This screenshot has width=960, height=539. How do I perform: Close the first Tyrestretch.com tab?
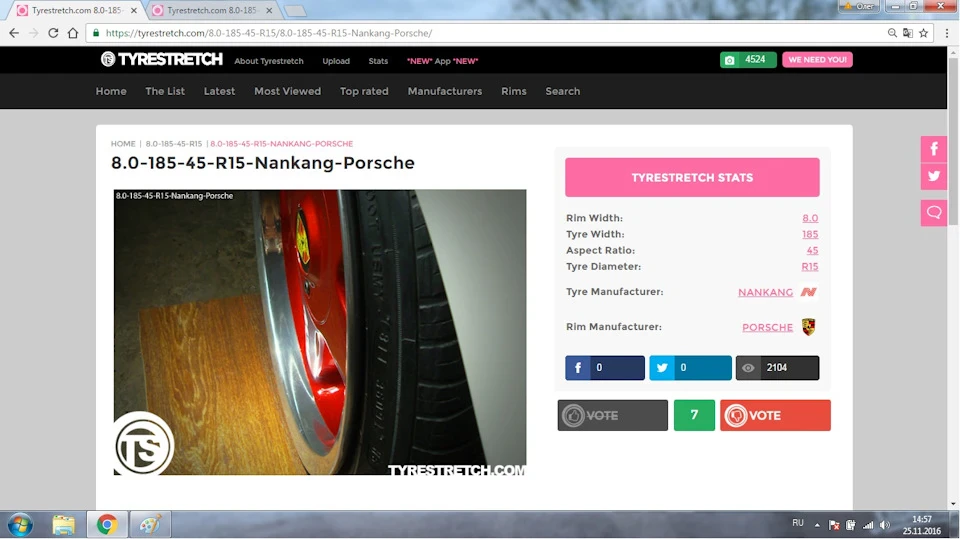tap(133, 10)
